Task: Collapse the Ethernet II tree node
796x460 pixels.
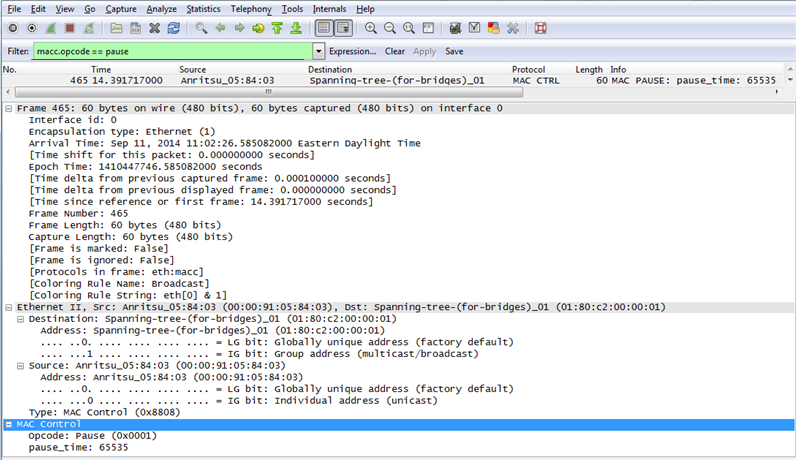Action: click(10, 308)
